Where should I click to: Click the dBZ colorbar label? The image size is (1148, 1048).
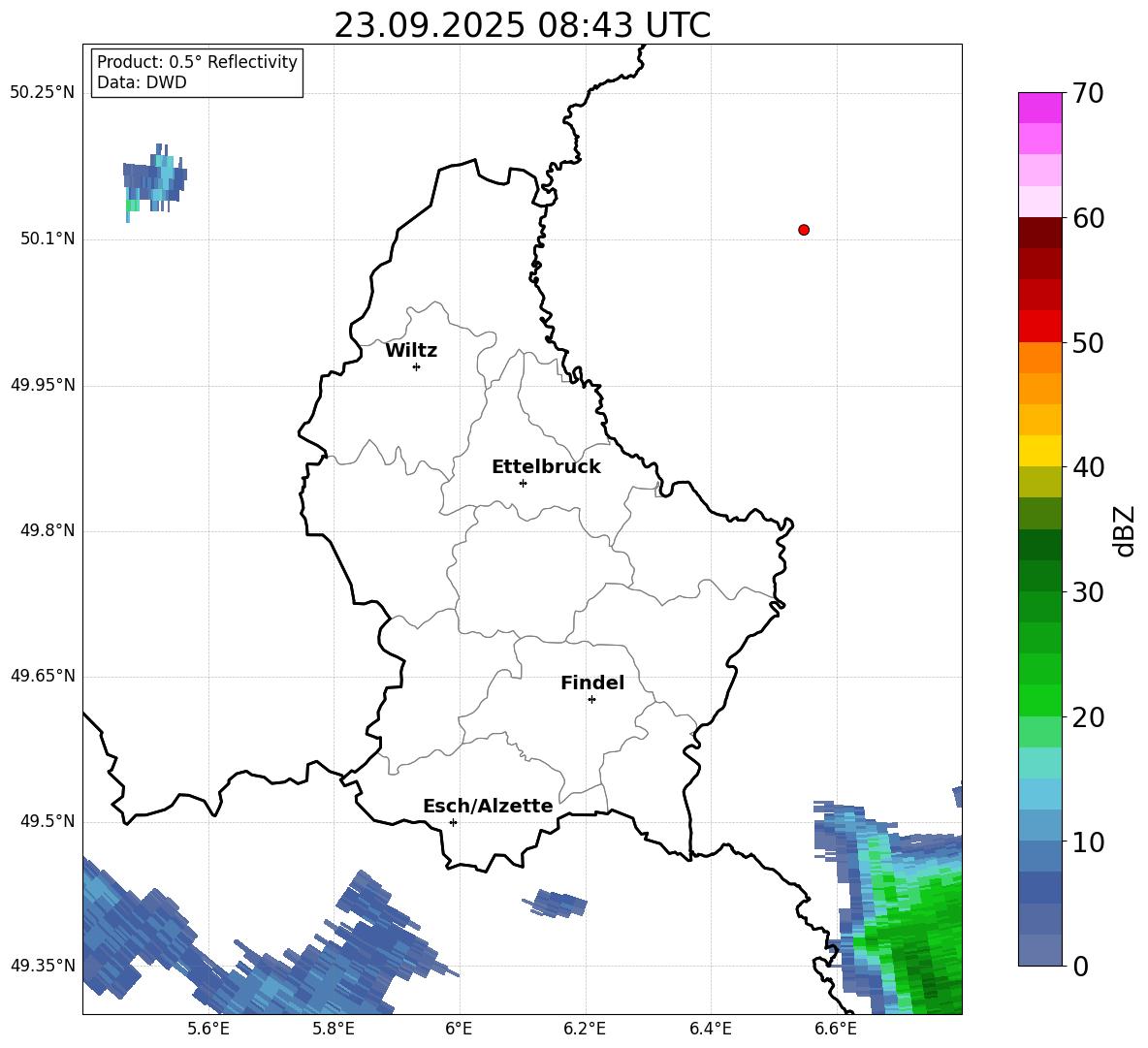[x=1125, y=530]
